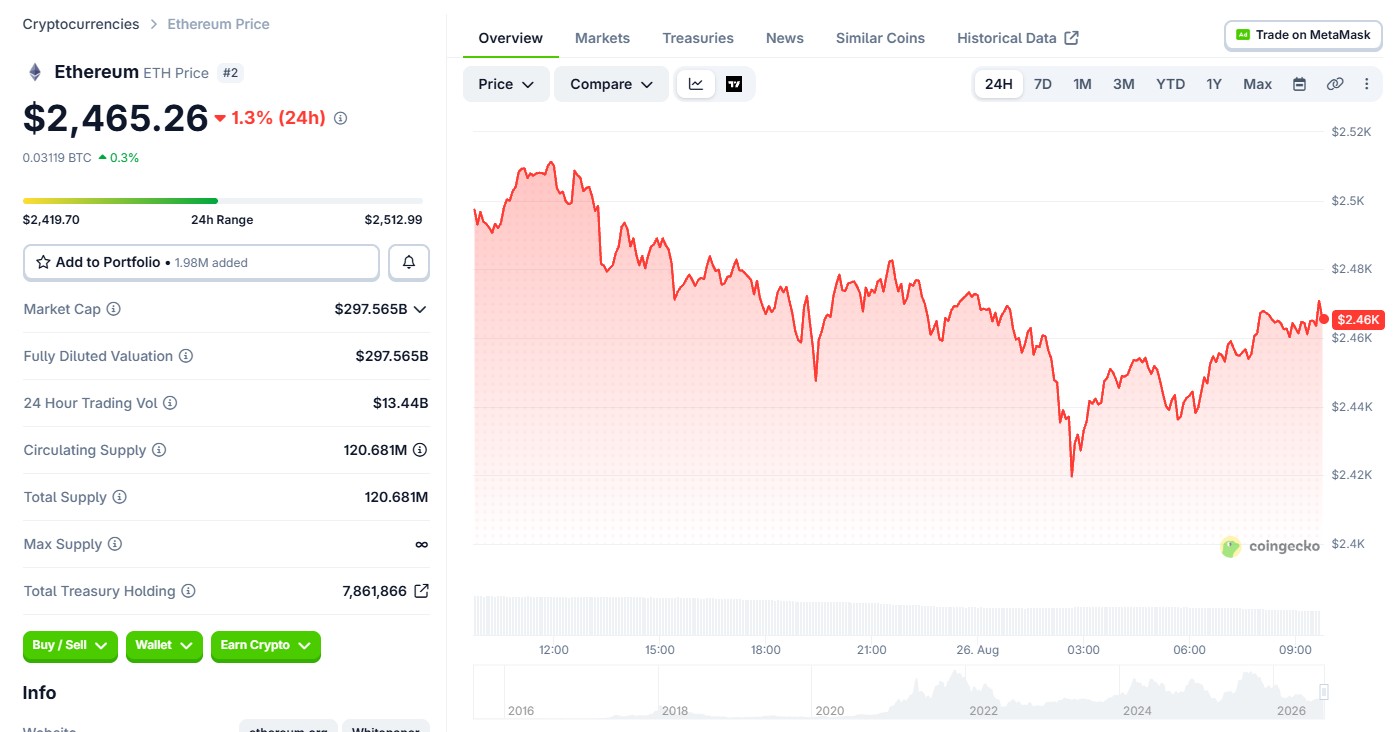Open the chart more options menu
Screen dimensions: 1398x732
point(1367,84)
